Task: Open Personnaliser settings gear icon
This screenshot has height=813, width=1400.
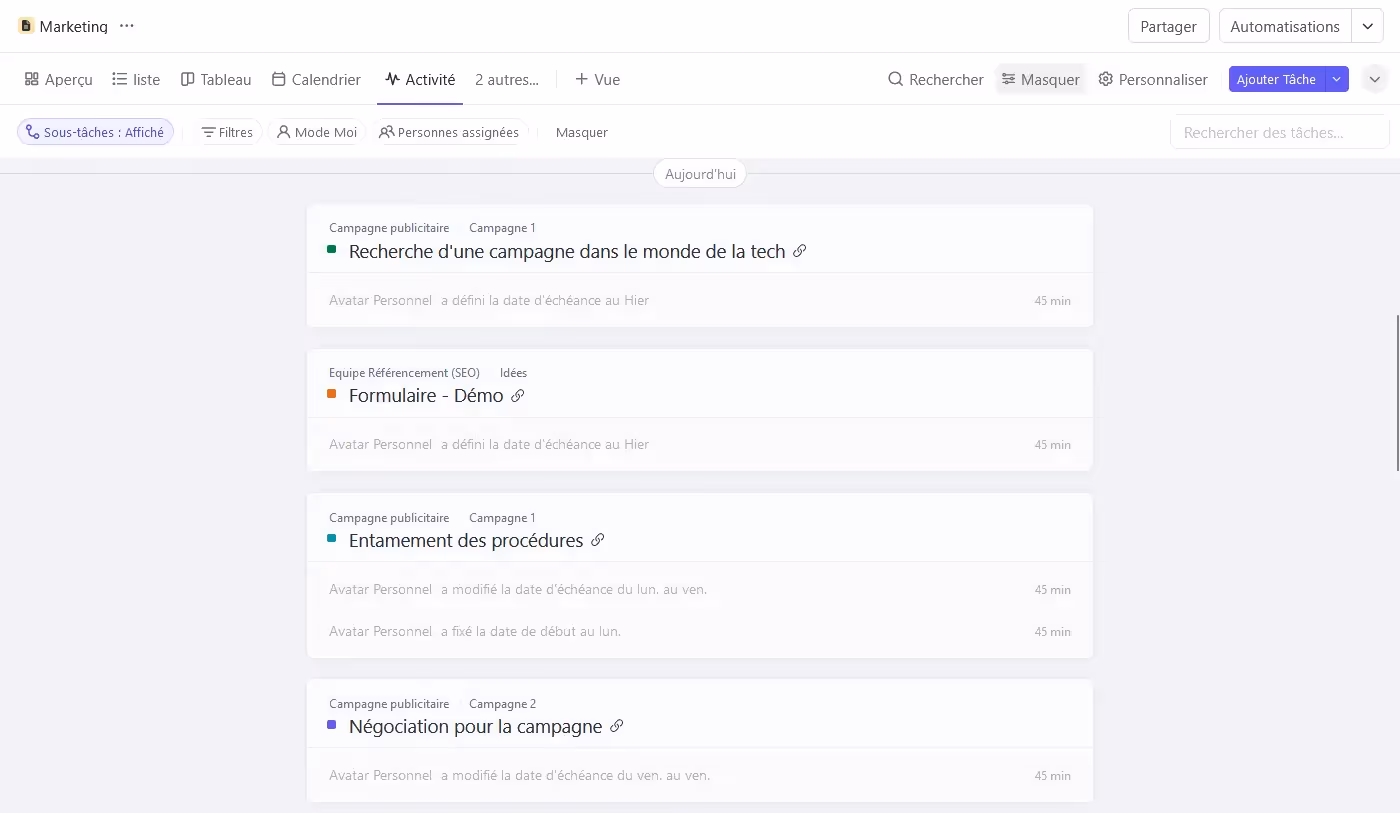Action: click(1106, 79)
